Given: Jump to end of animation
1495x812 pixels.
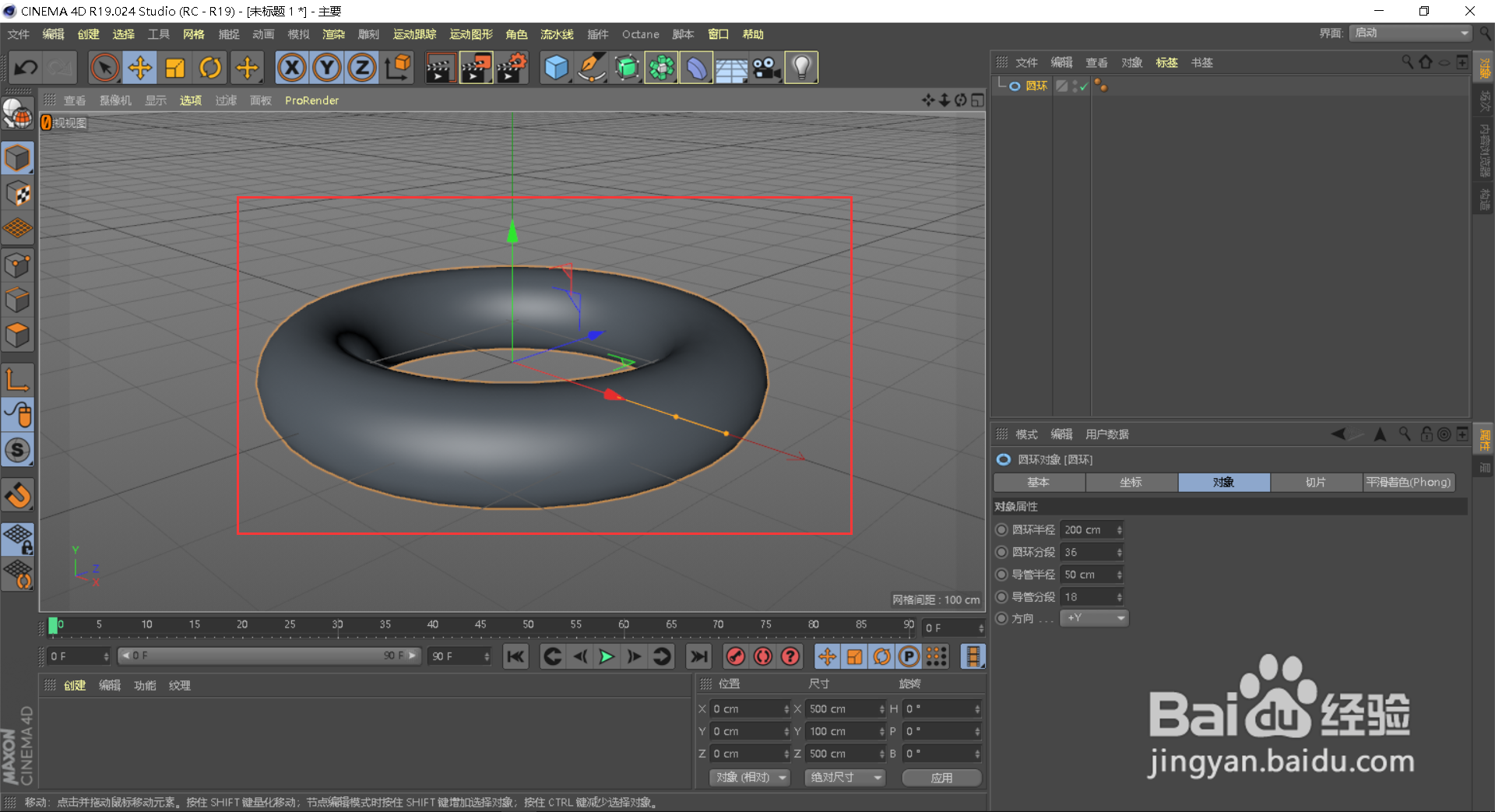Looking at the screenshot, I should [x=699, y=657].
